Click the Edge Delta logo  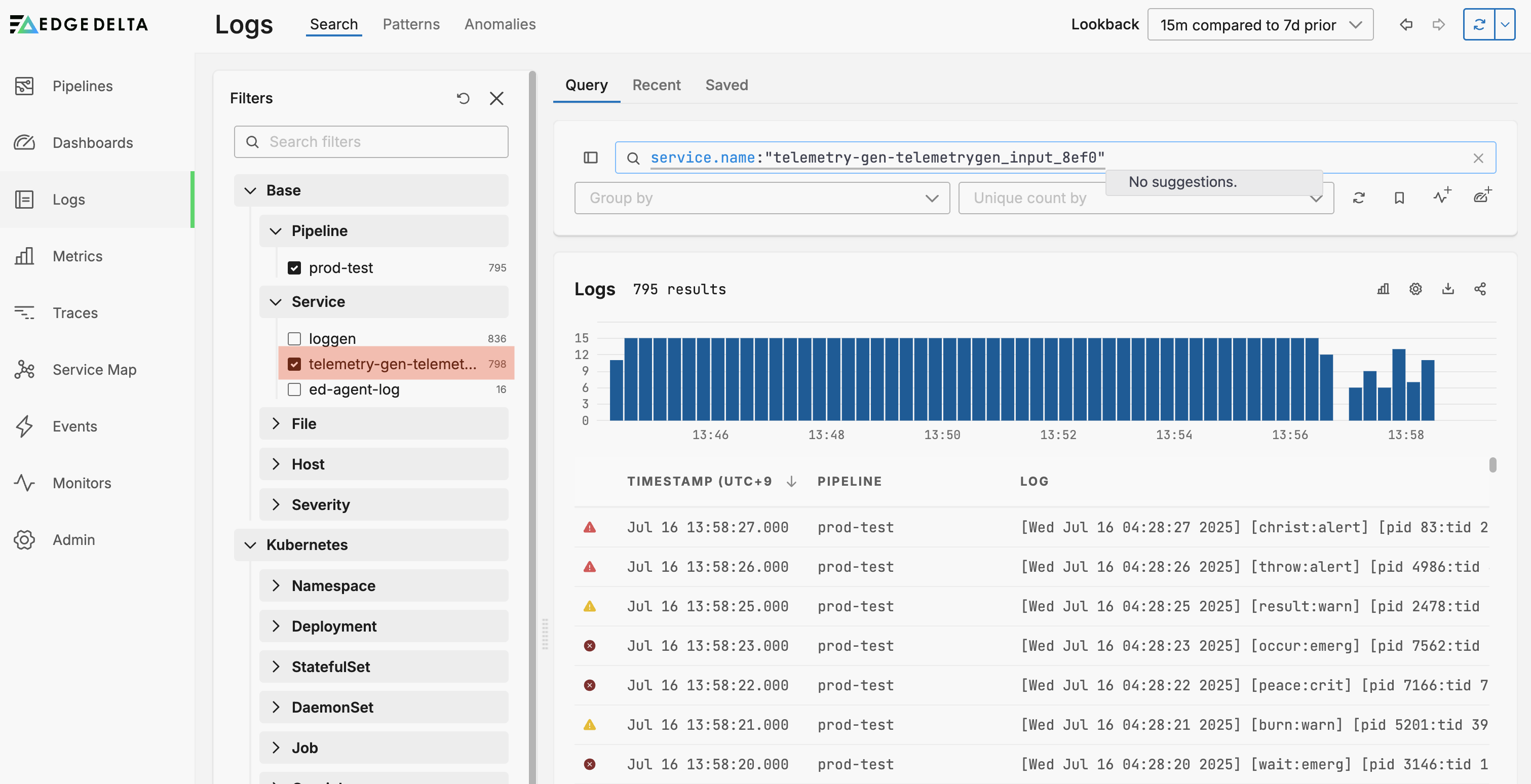[x=79, y=24]
